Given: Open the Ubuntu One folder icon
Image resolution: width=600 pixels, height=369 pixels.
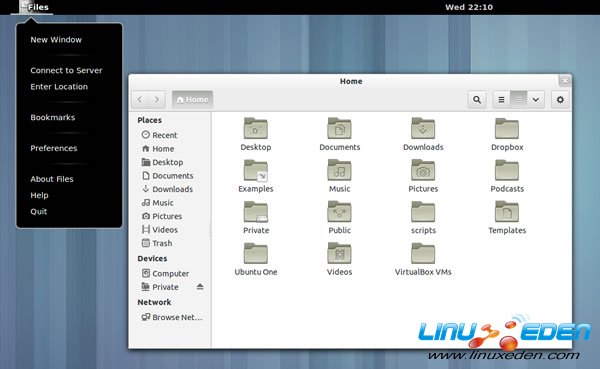Looking at the screenshot, I should click(x=256, y=253).
